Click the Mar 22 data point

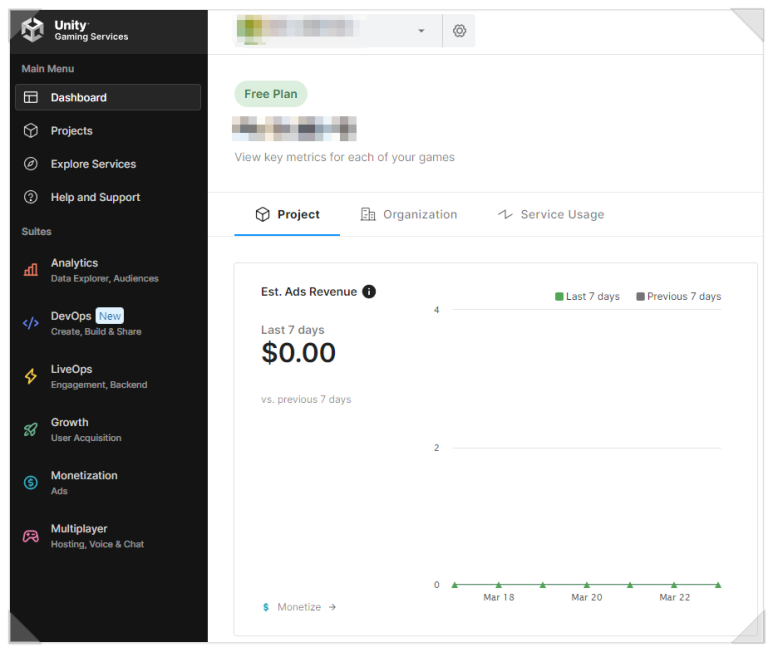pos(674,585)
